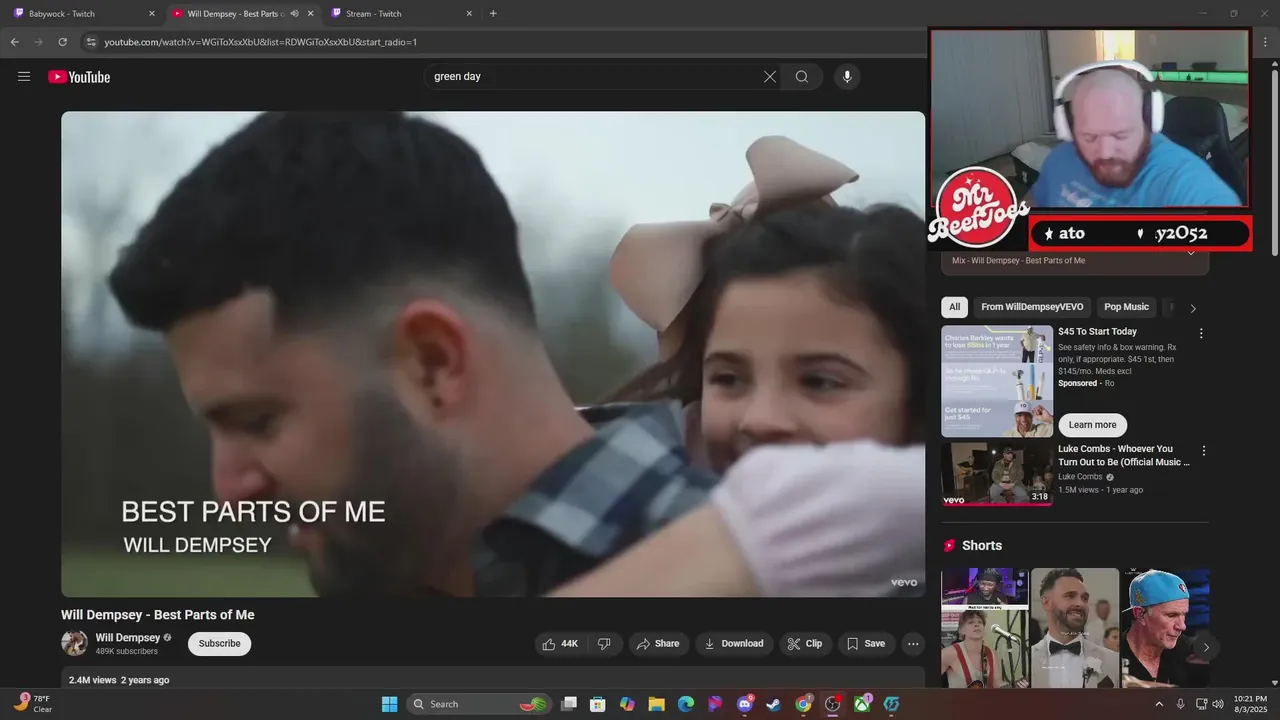Click the main video player
1280x720 pixels.
[493, 354]
